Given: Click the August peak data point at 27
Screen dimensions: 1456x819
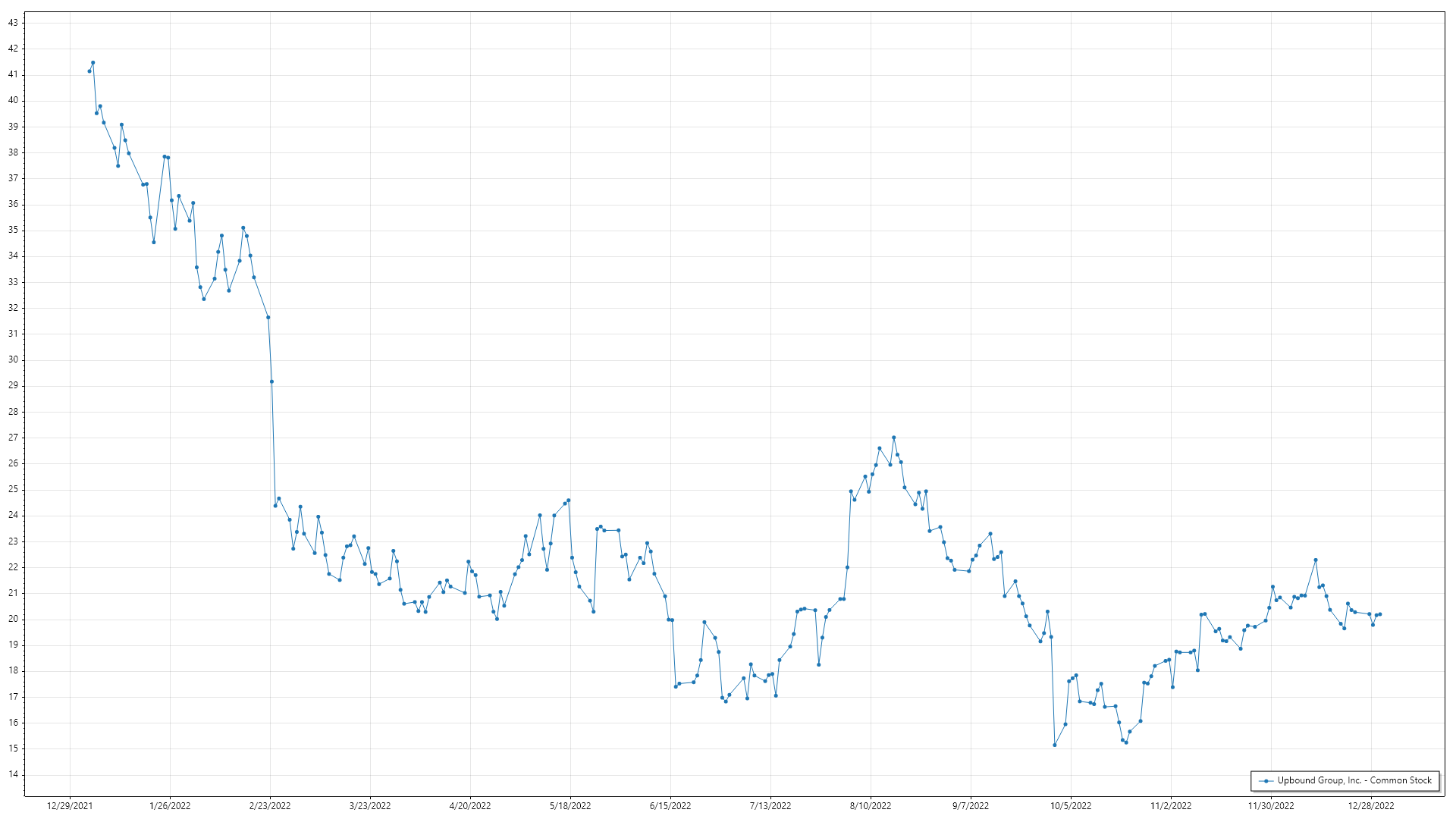Looking at the screenshot, I should pos(893,438).
